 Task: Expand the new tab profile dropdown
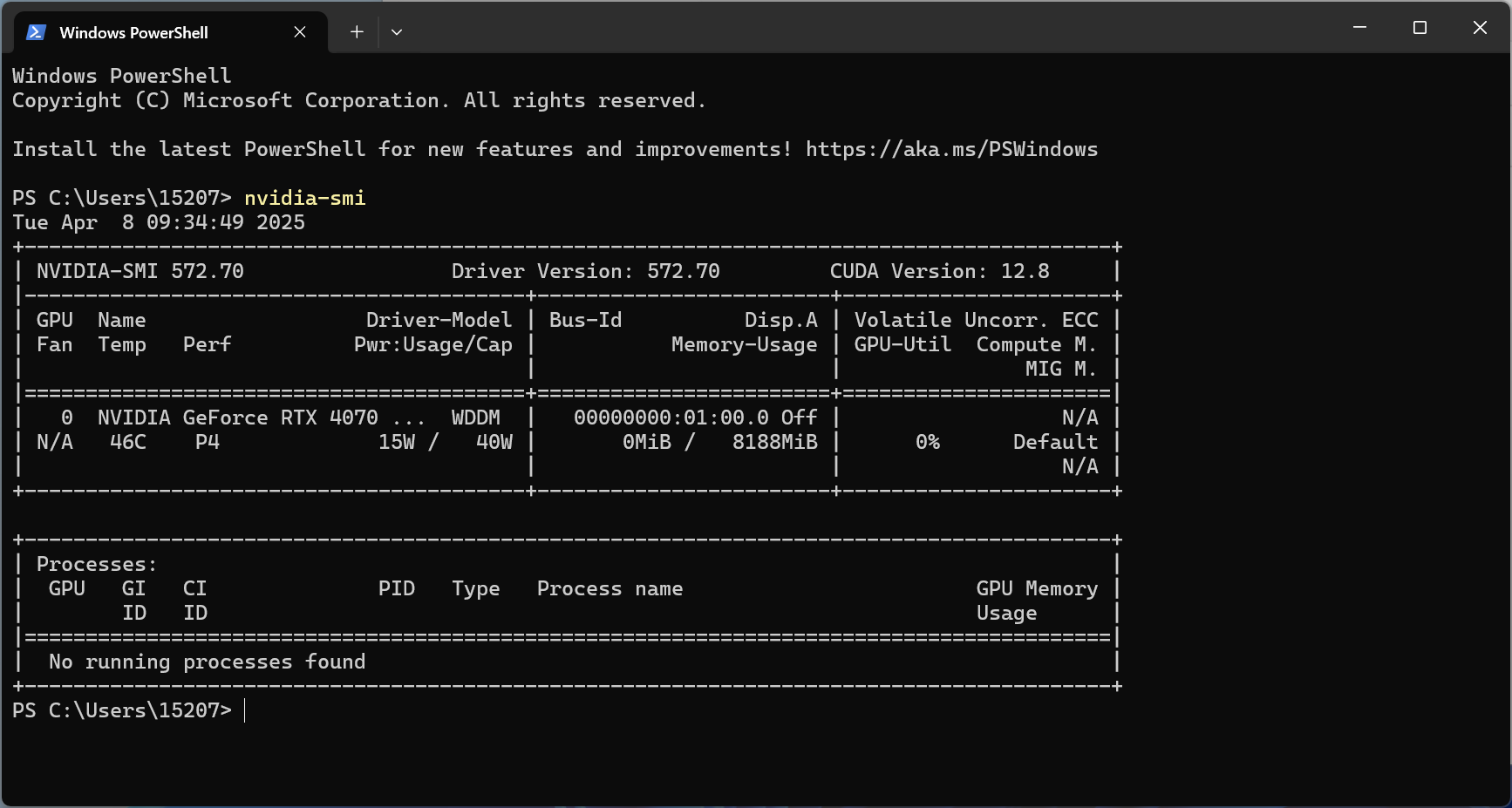click(397, 32)
